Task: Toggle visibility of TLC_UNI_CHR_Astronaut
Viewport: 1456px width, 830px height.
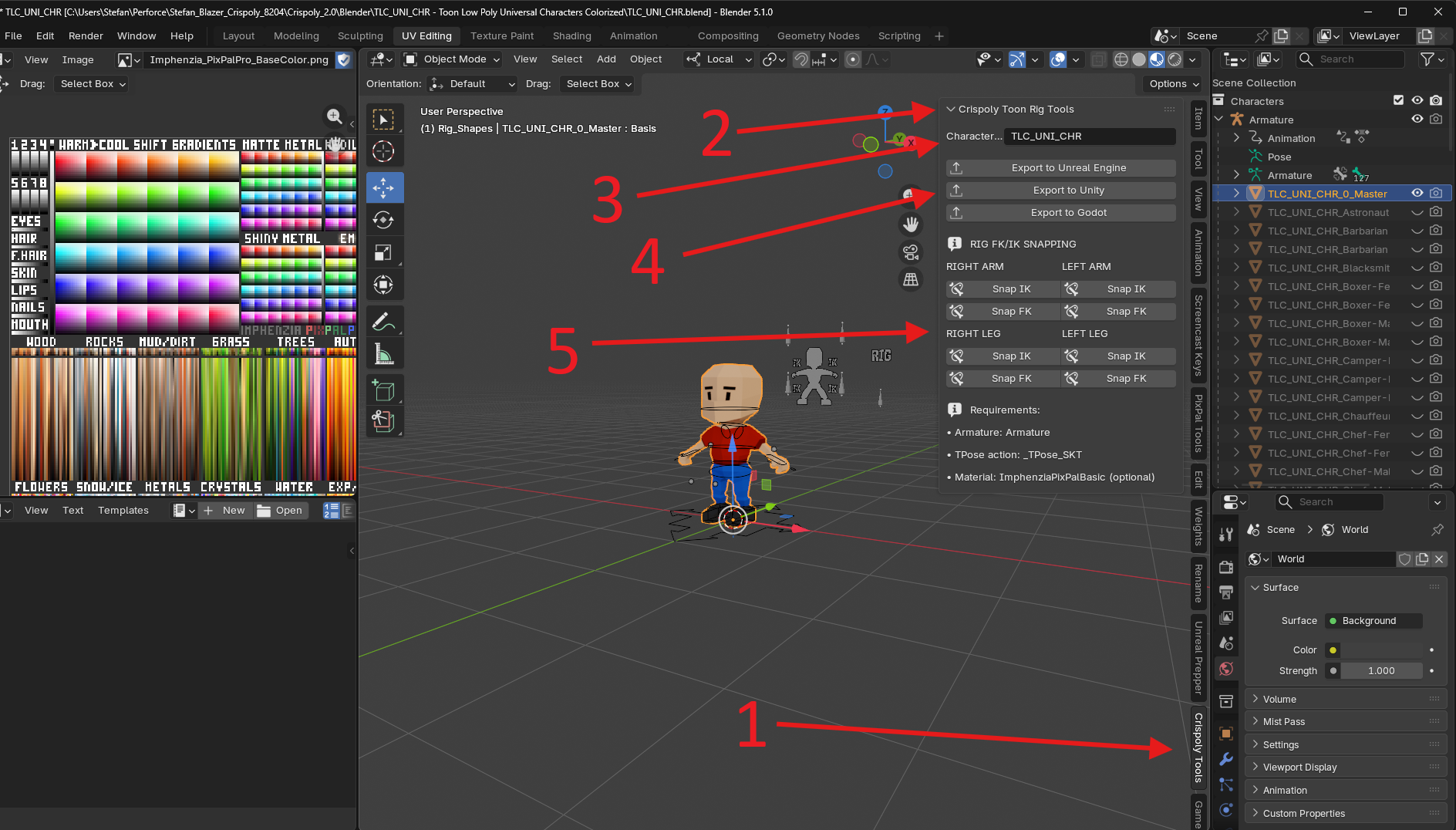Action: point(1417,212)
